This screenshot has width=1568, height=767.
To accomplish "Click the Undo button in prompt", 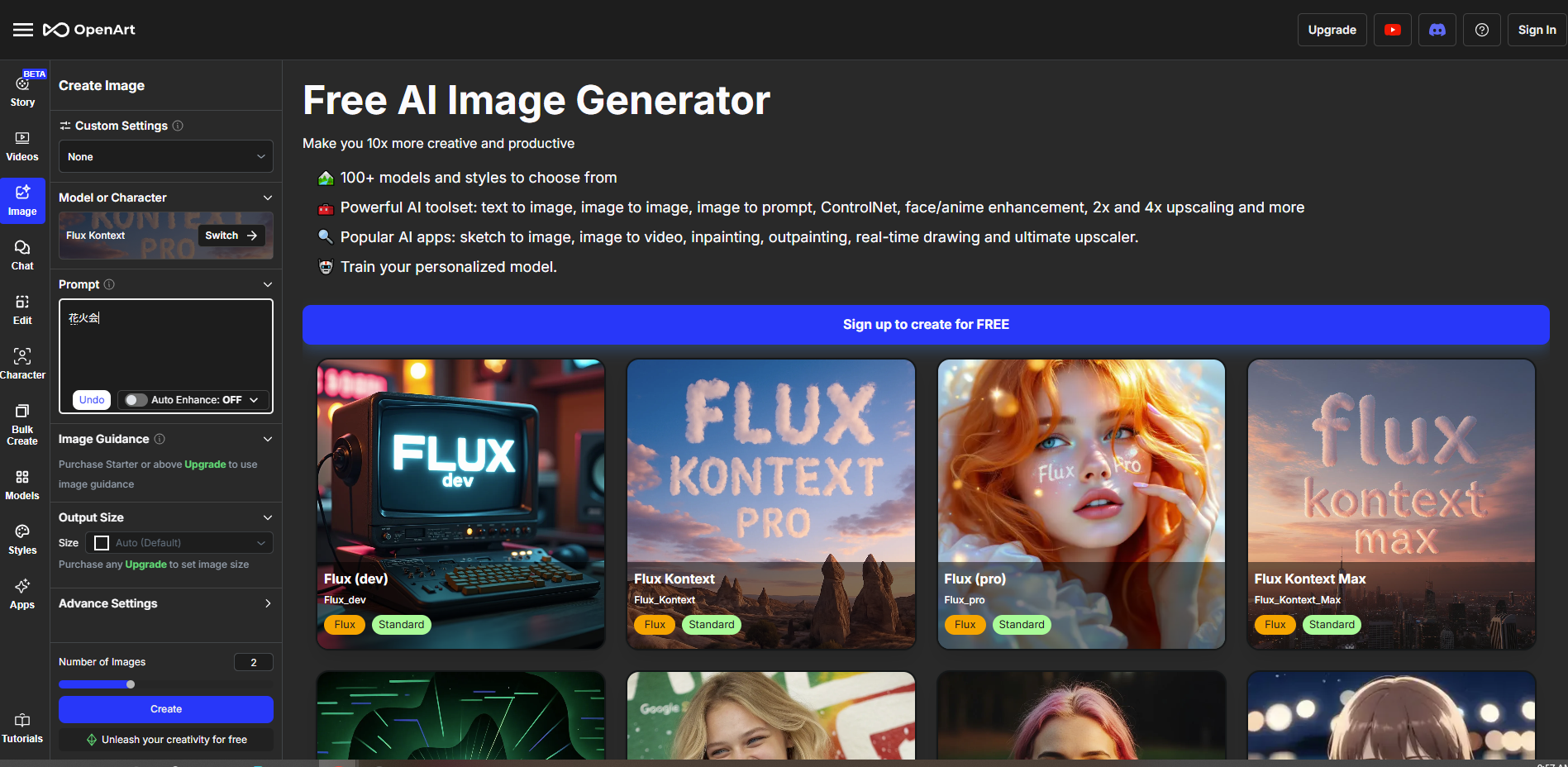I will tap(92, 400).
